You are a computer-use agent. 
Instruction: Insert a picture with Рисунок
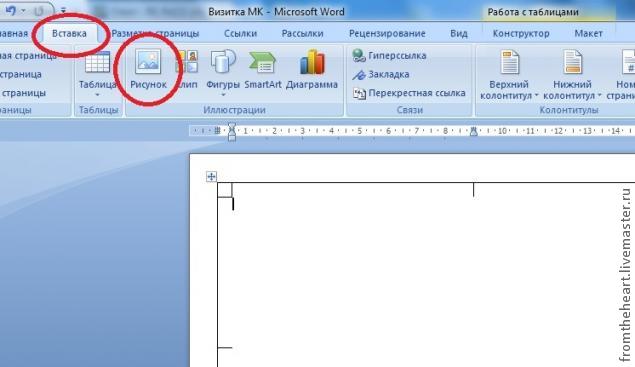148,69
